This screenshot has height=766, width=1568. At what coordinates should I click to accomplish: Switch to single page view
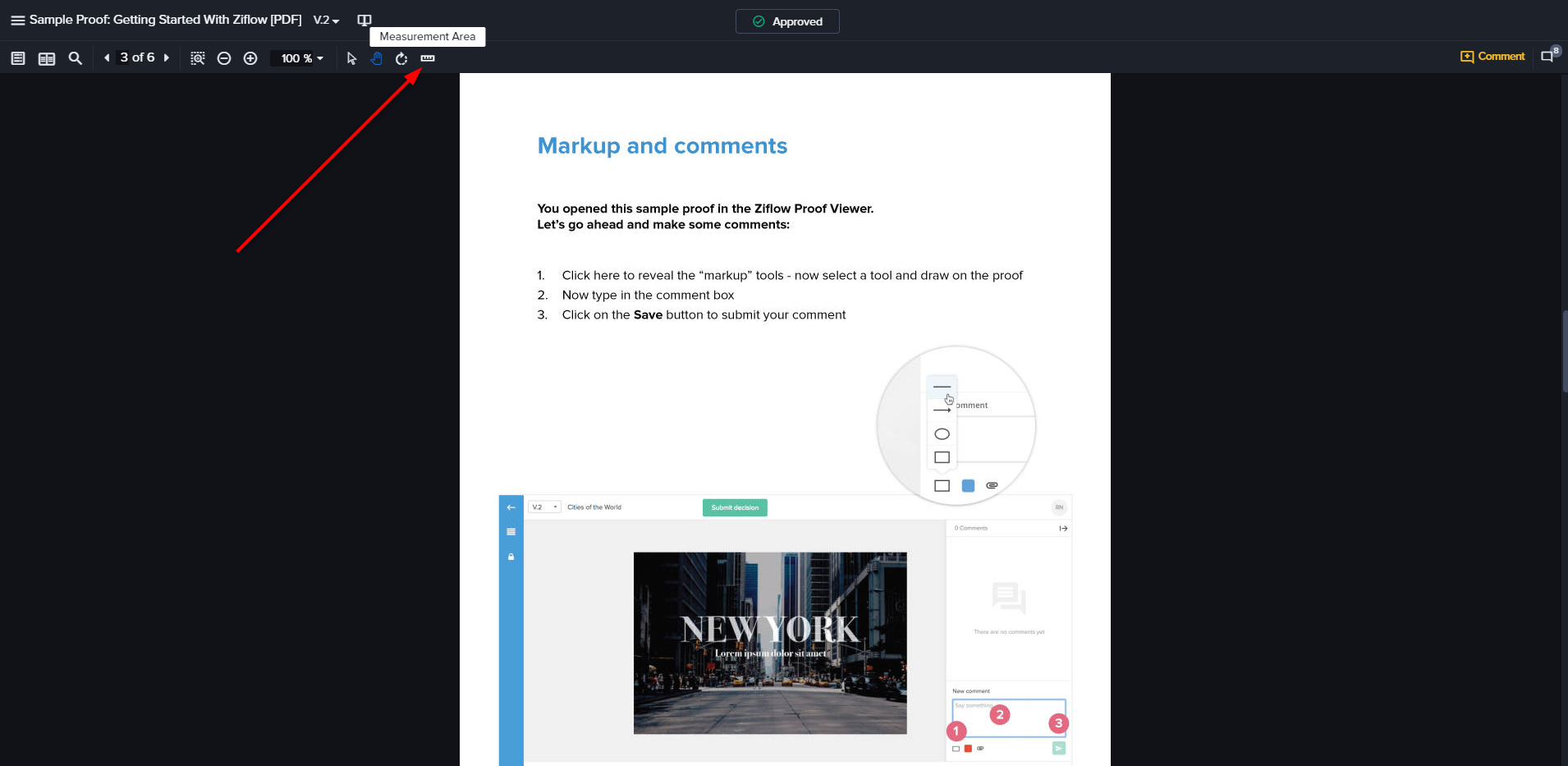point(18,58)
